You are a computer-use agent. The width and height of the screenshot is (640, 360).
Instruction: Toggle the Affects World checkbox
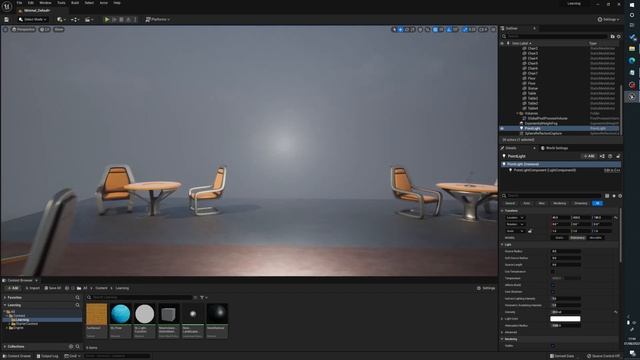(553, 285)
